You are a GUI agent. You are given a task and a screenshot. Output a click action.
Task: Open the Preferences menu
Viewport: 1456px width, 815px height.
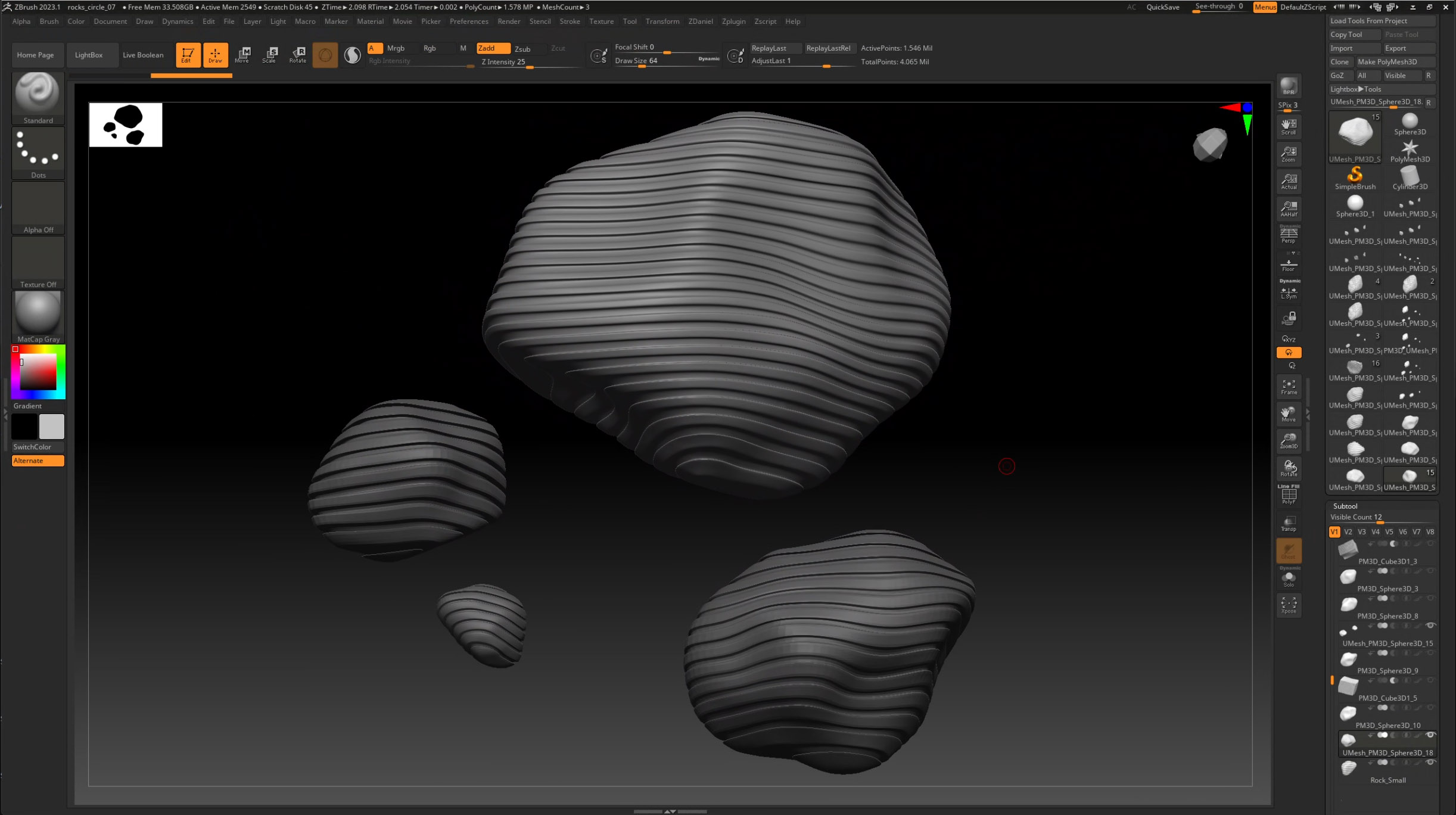click(x=468, y=21)
